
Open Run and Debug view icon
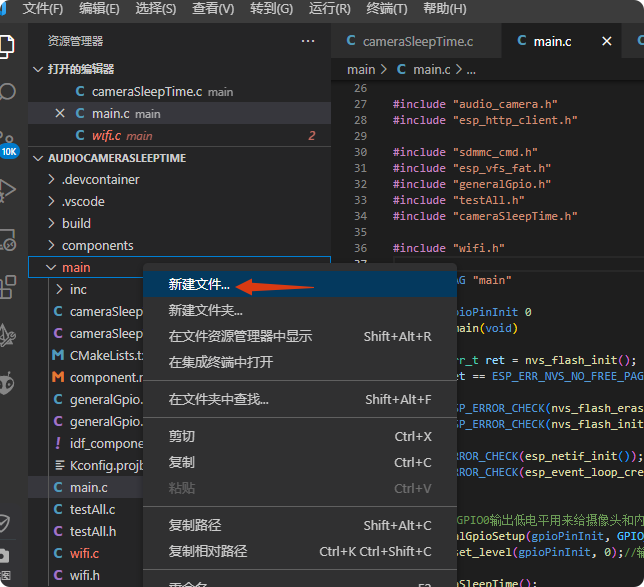point(7,190)
